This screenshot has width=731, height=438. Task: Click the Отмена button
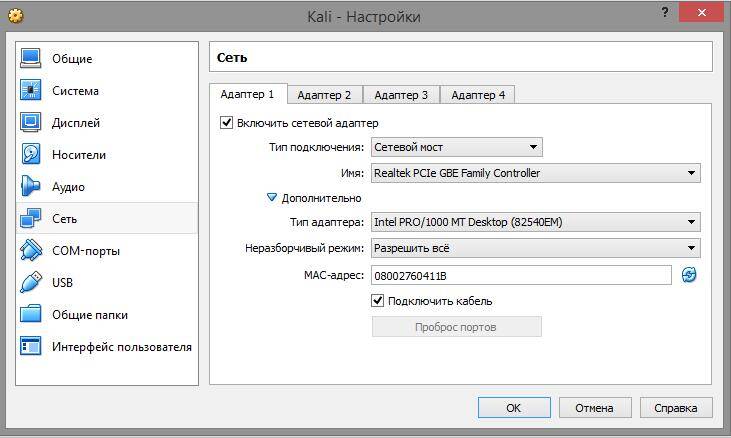coord(595,408)
